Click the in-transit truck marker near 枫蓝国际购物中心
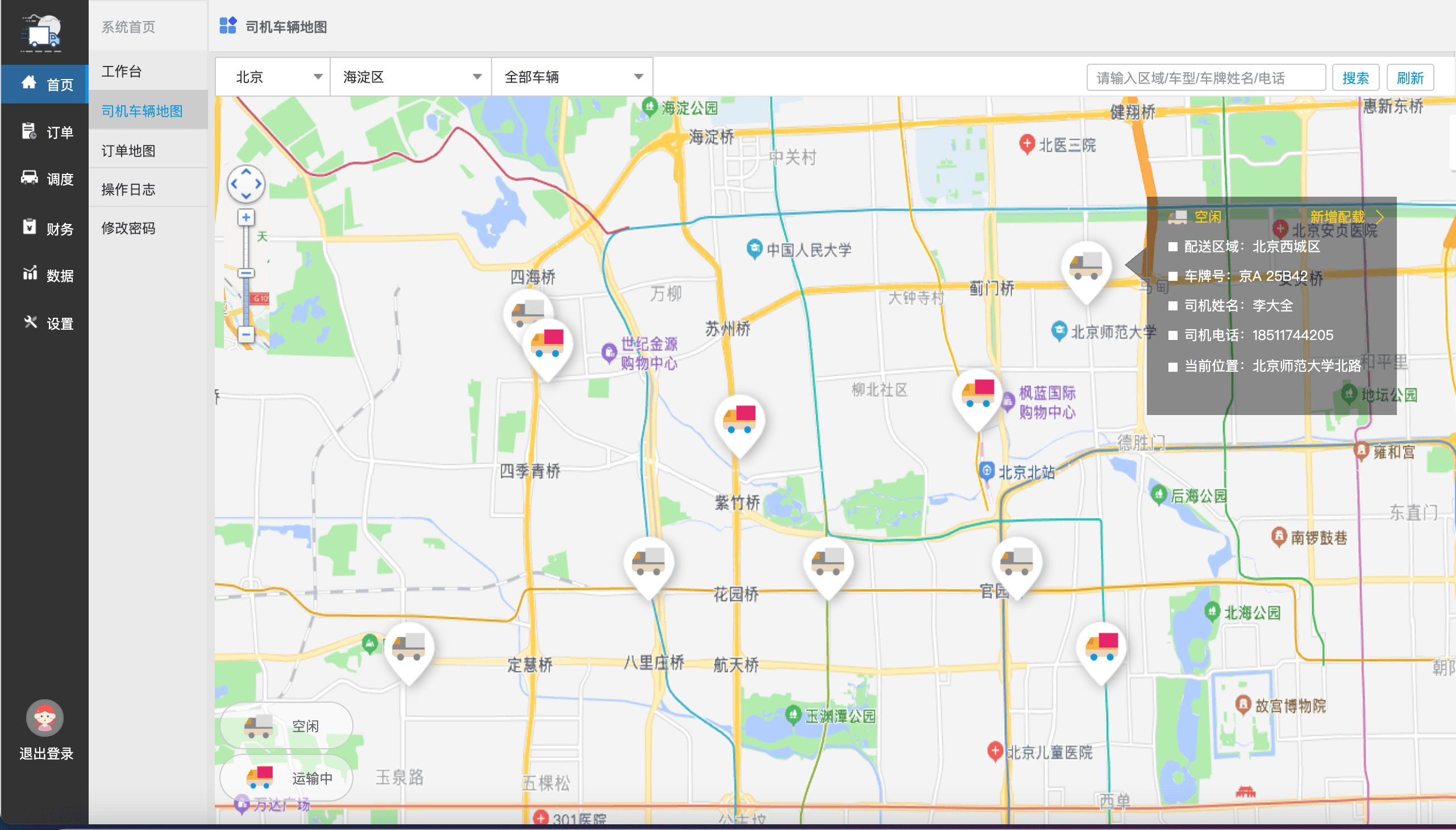 point(977,395)
